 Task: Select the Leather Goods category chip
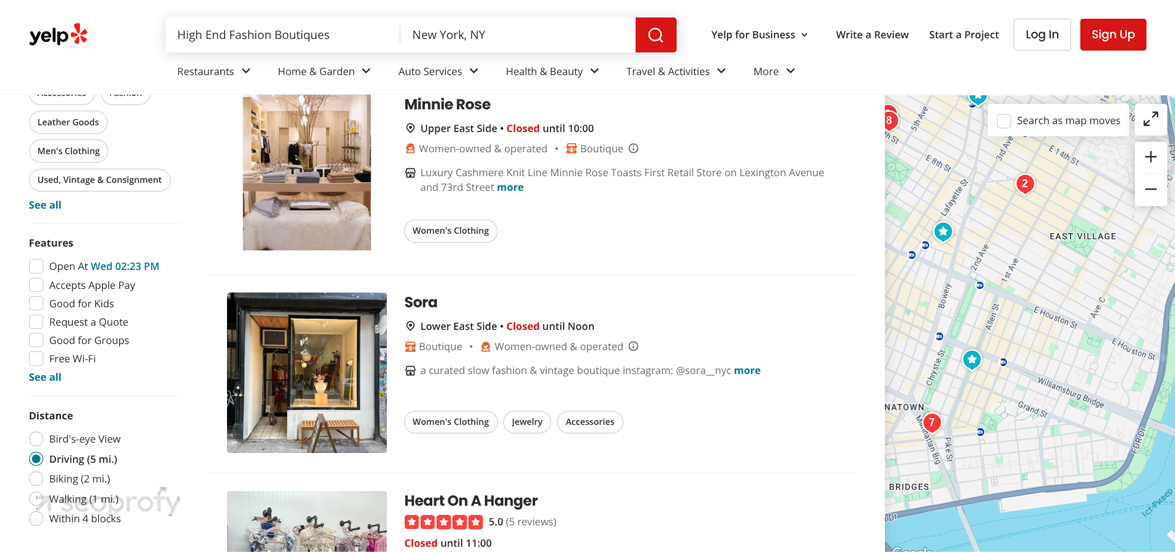pos(68,122)
